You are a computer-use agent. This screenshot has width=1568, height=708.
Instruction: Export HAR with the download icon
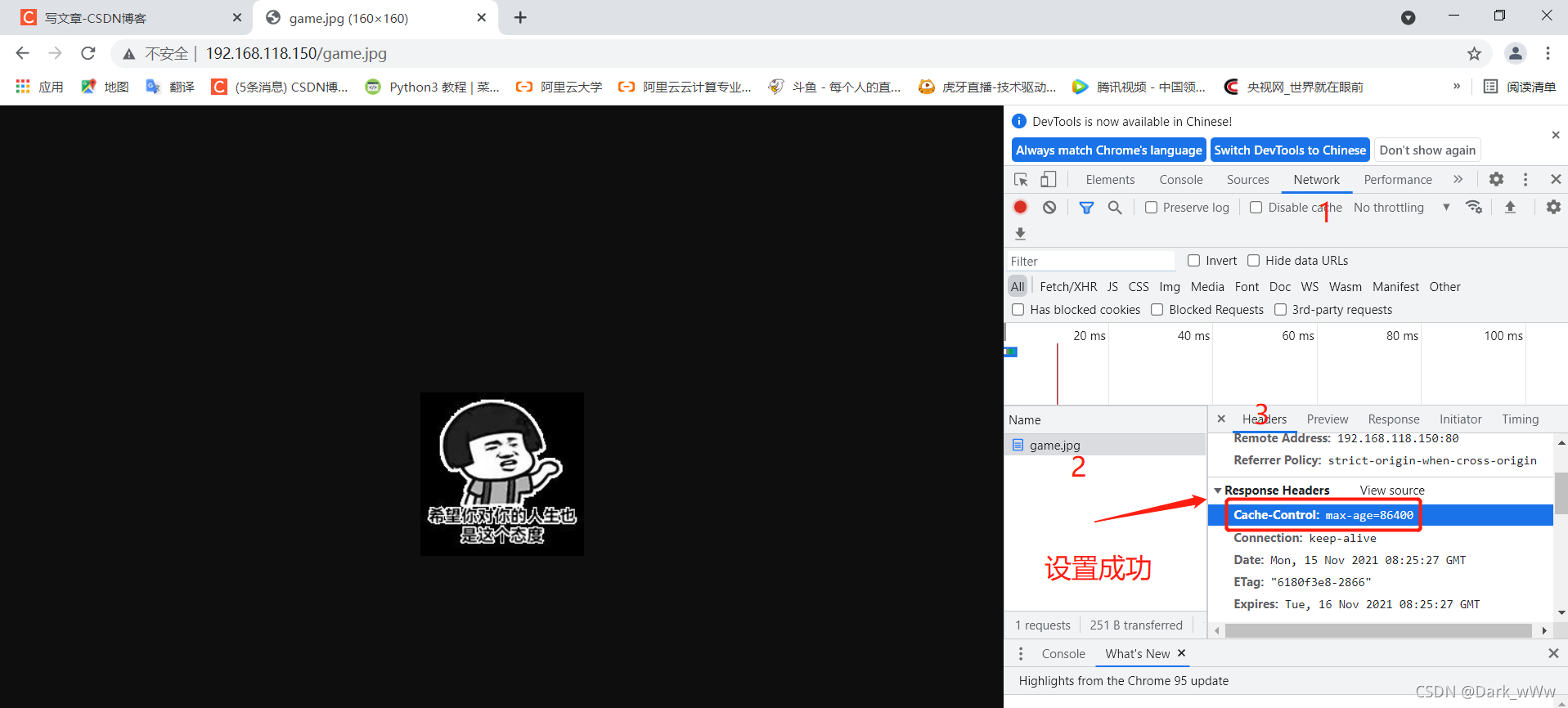1020,234
